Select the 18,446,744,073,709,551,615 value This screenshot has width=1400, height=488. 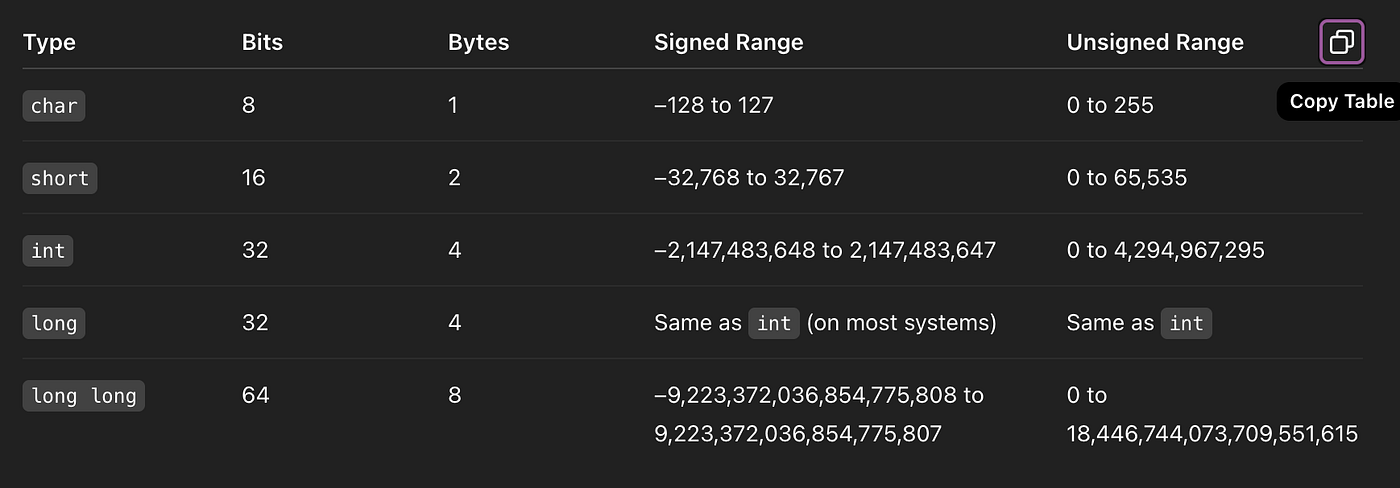coord(1213,434)
